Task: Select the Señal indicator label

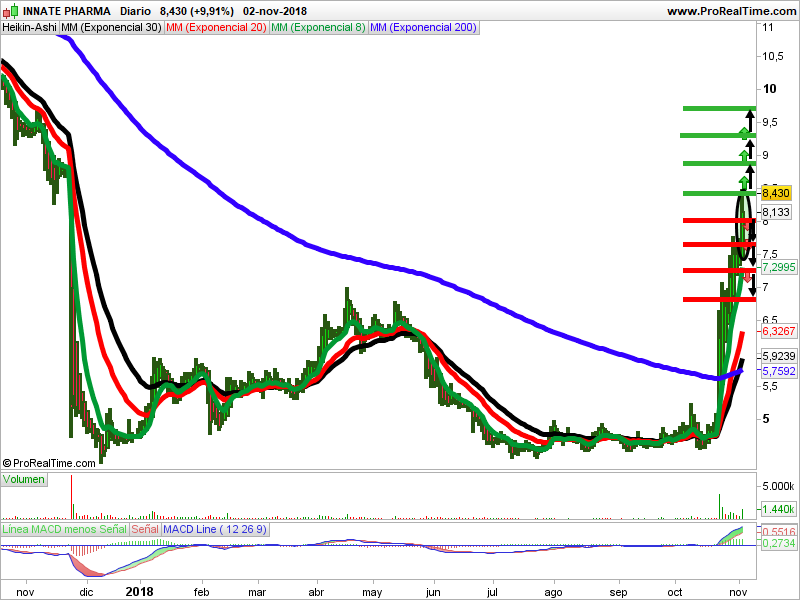Action: pos(145,530)
